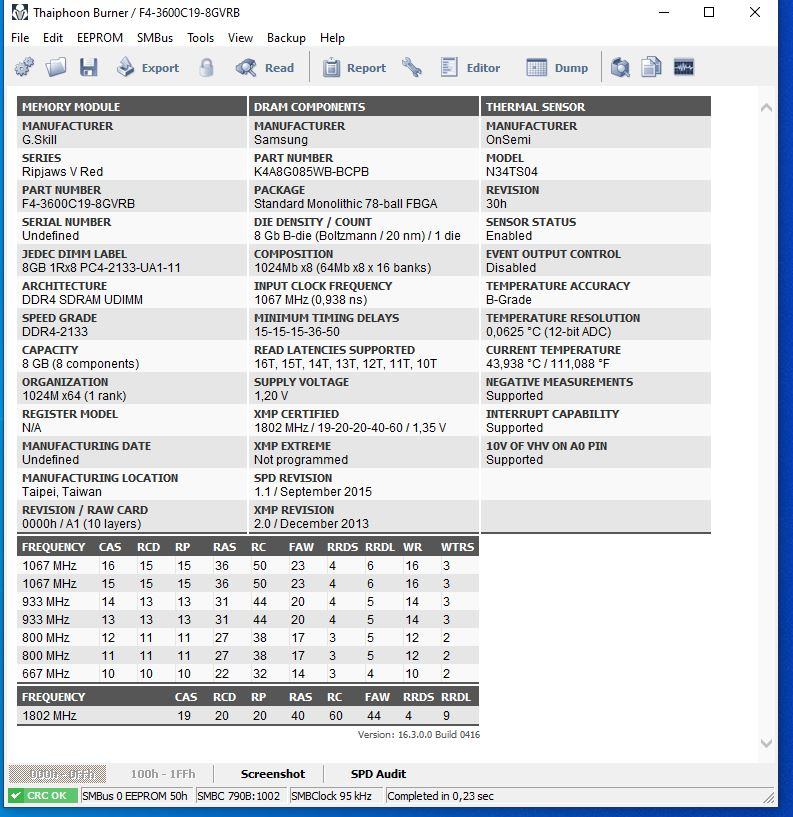Viewport: 793px width, 817px height.
Task: Click the Read toolbar button
Action: (265, 68)
